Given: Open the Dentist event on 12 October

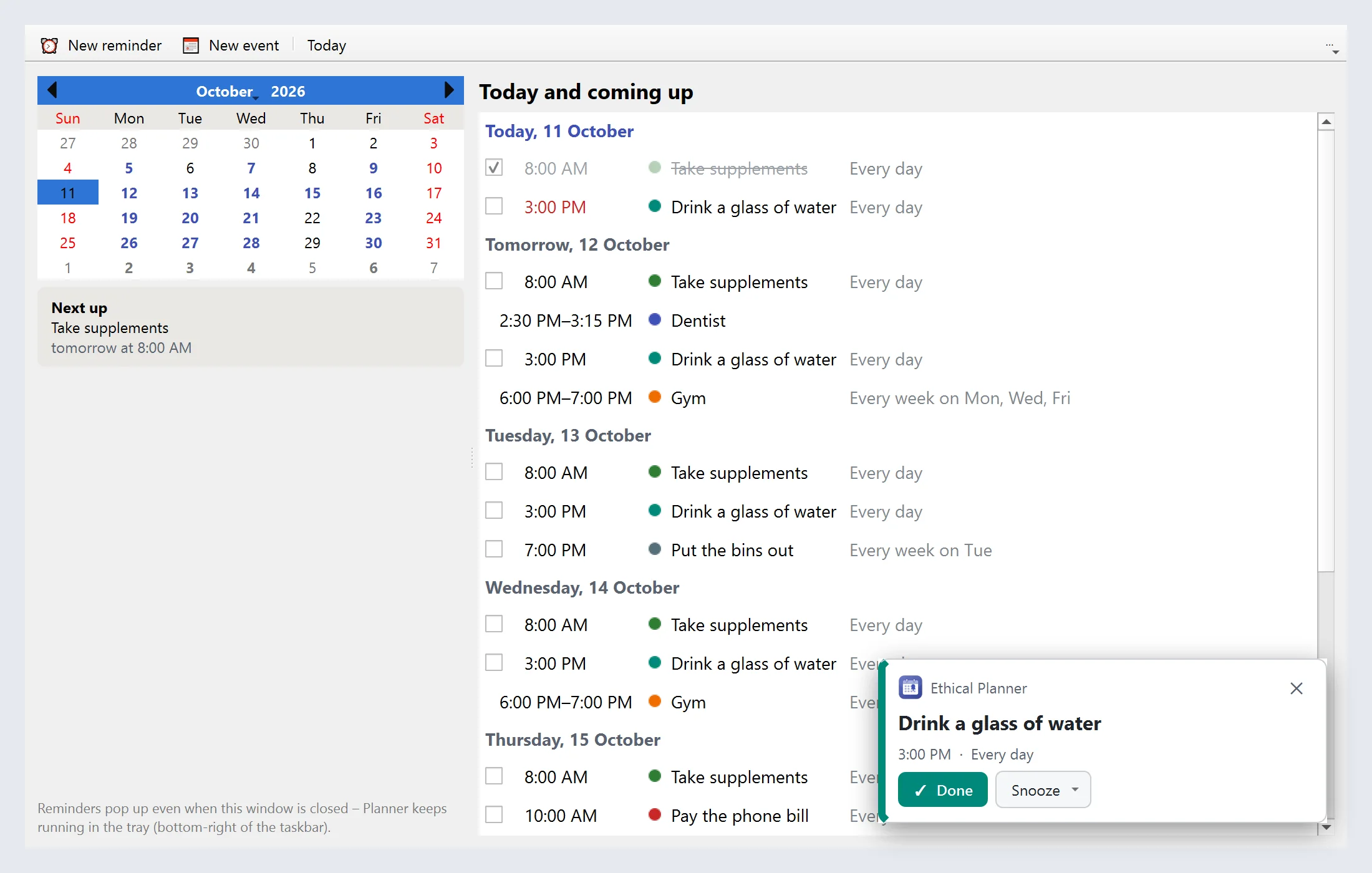Looking at the screenshot, I should point(698,321).
